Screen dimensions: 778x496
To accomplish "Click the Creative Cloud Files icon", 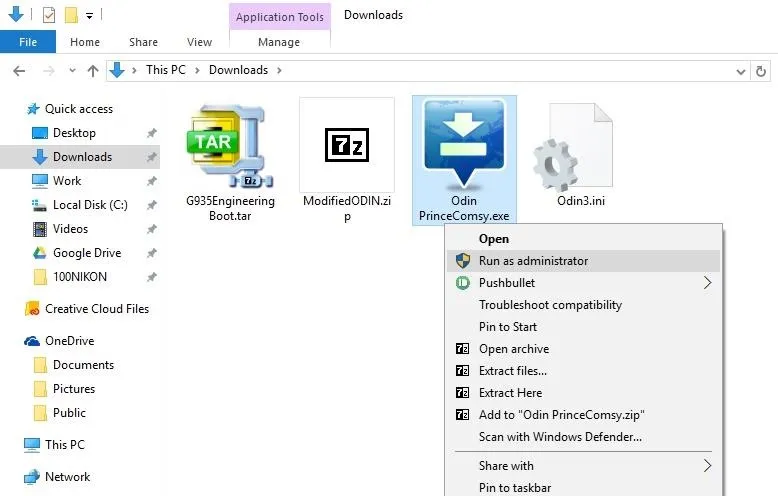I will 32,309.
